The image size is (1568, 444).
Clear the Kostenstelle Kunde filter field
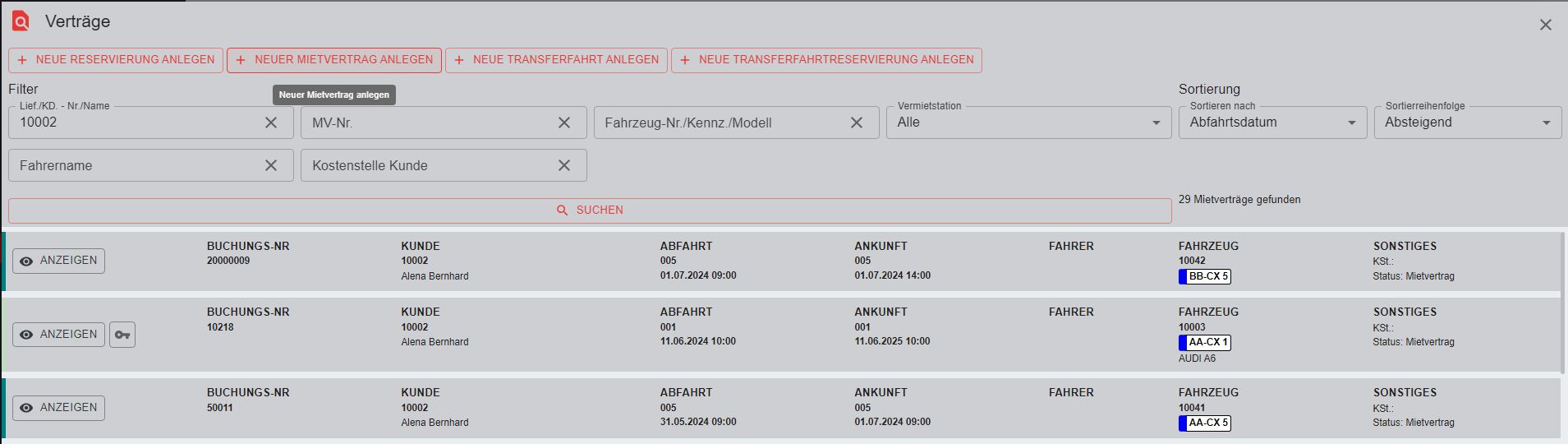point(564,165)
